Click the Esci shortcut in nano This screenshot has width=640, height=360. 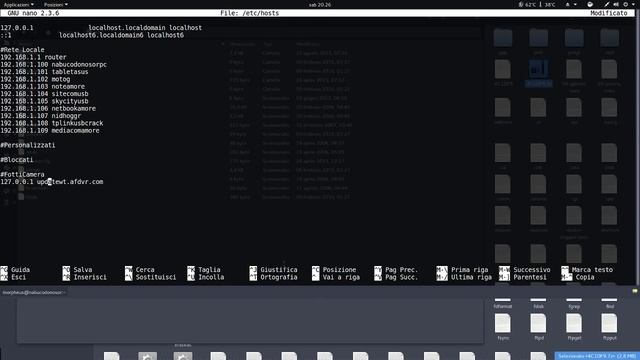coord(13,277)
